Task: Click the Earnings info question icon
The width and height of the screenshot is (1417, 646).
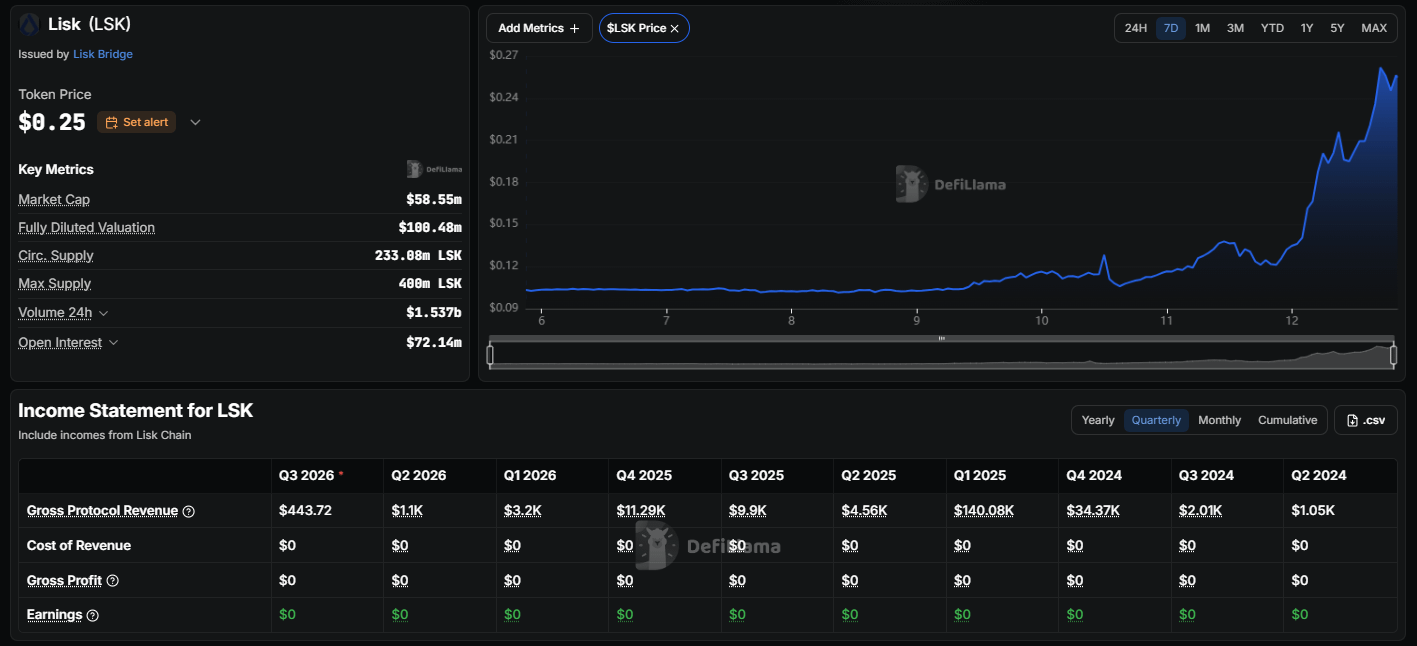Action: [x=93, y=615]
